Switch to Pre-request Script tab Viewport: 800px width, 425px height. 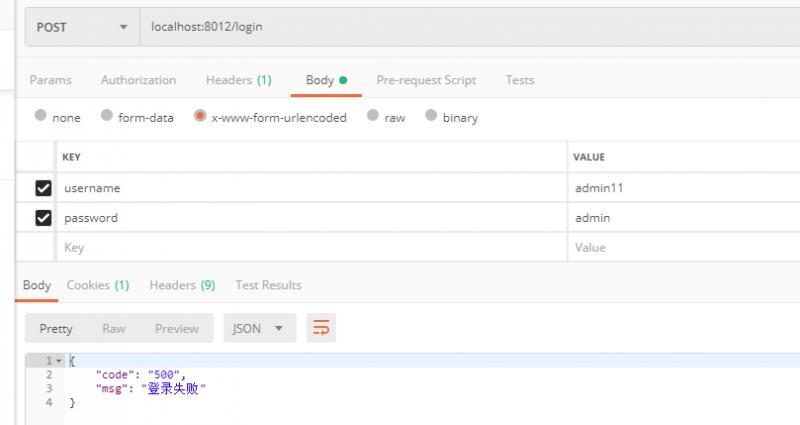point(426,80)
